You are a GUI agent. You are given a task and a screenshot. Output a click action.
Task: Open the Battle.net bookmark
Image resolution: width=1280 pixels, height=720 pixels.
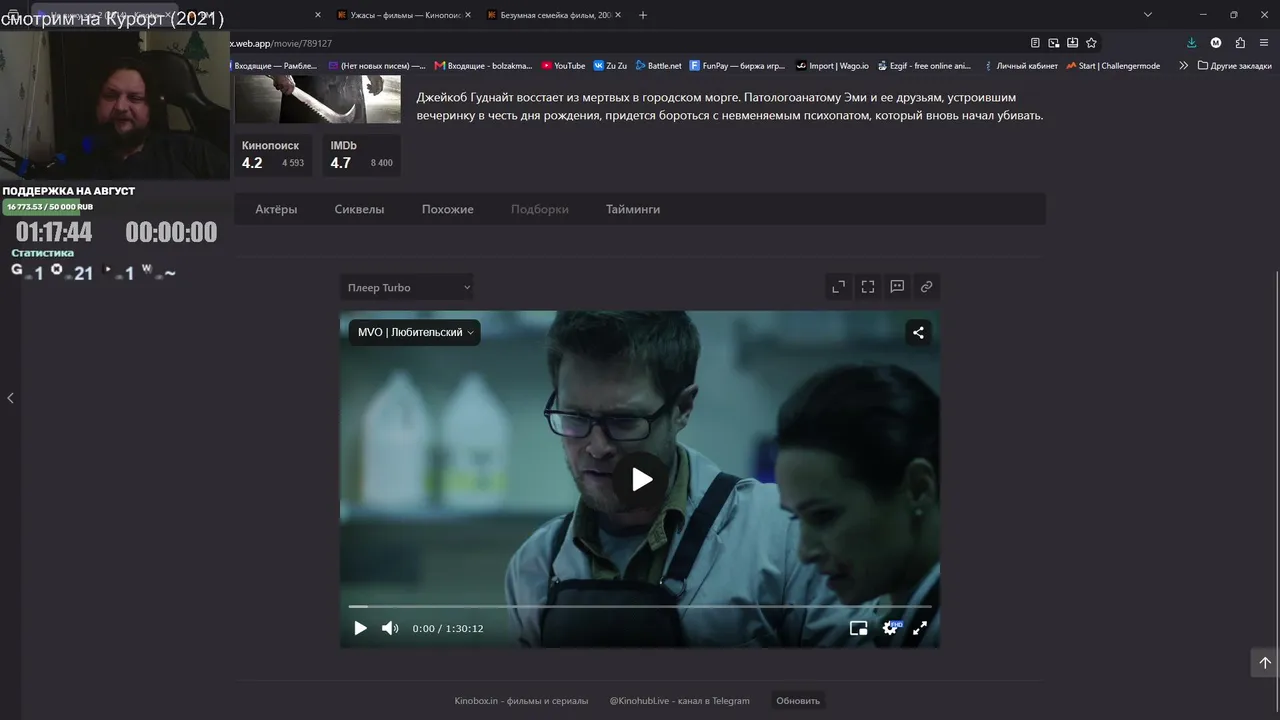(x=658, y=66)
